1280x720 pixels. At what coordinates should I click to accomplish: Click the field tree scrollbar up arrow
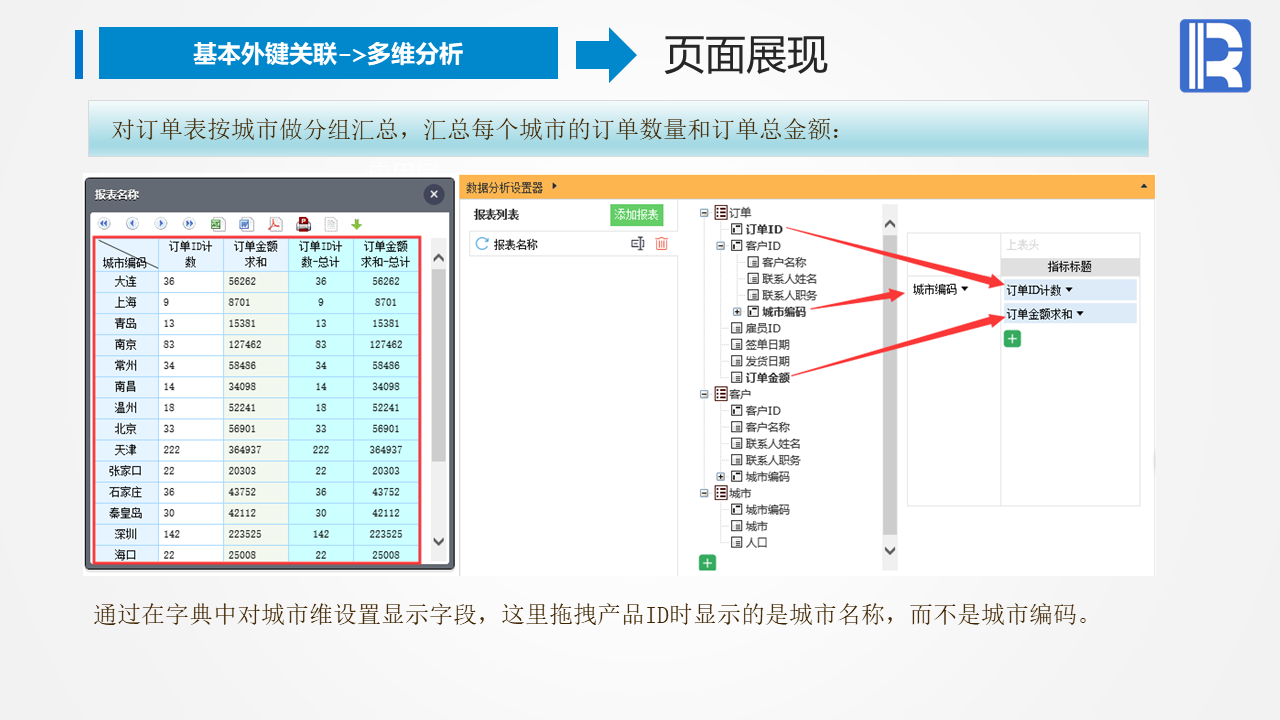890,222
